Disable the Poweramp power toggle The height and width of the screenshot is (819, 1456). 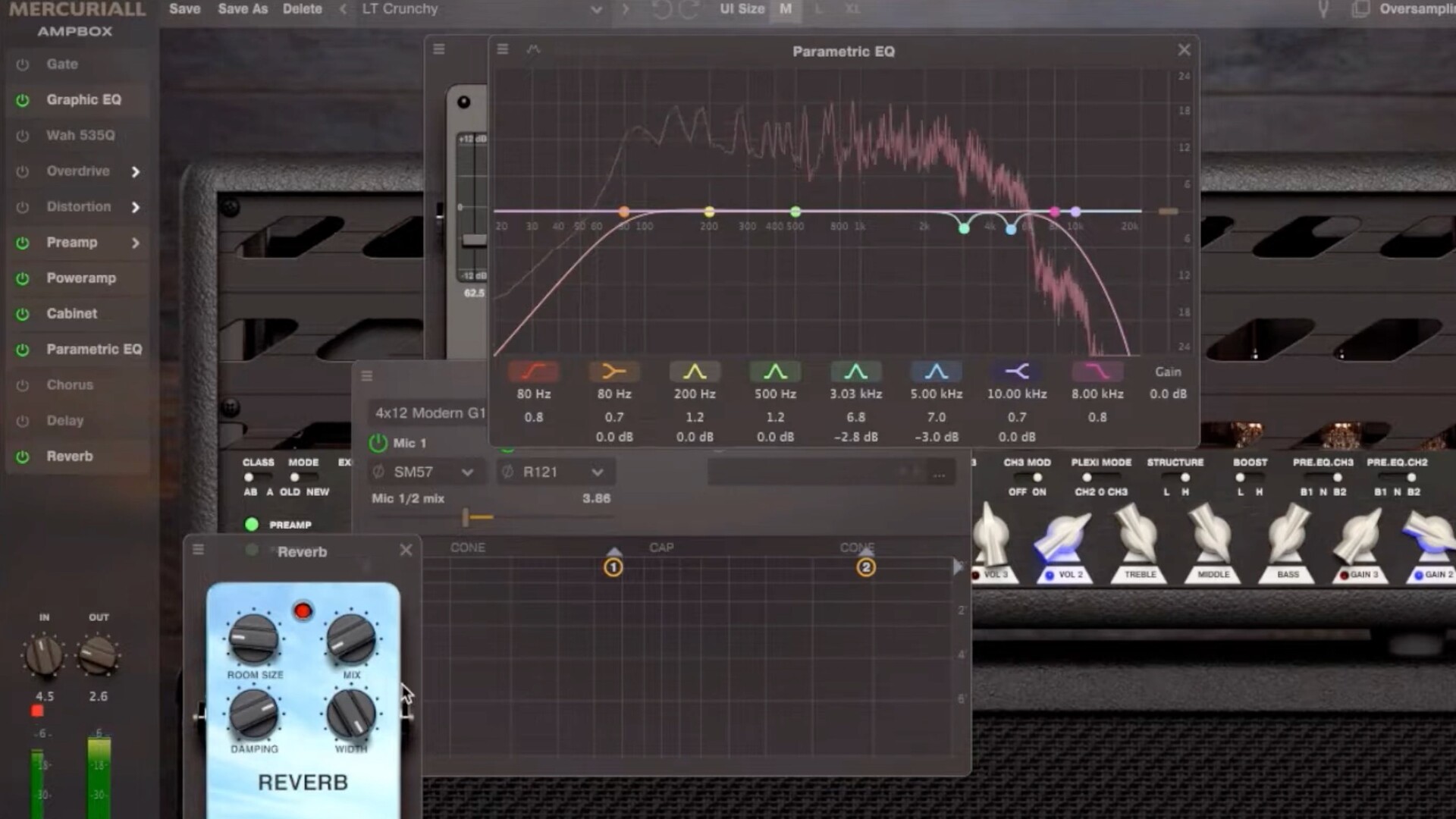pos(23,278)
